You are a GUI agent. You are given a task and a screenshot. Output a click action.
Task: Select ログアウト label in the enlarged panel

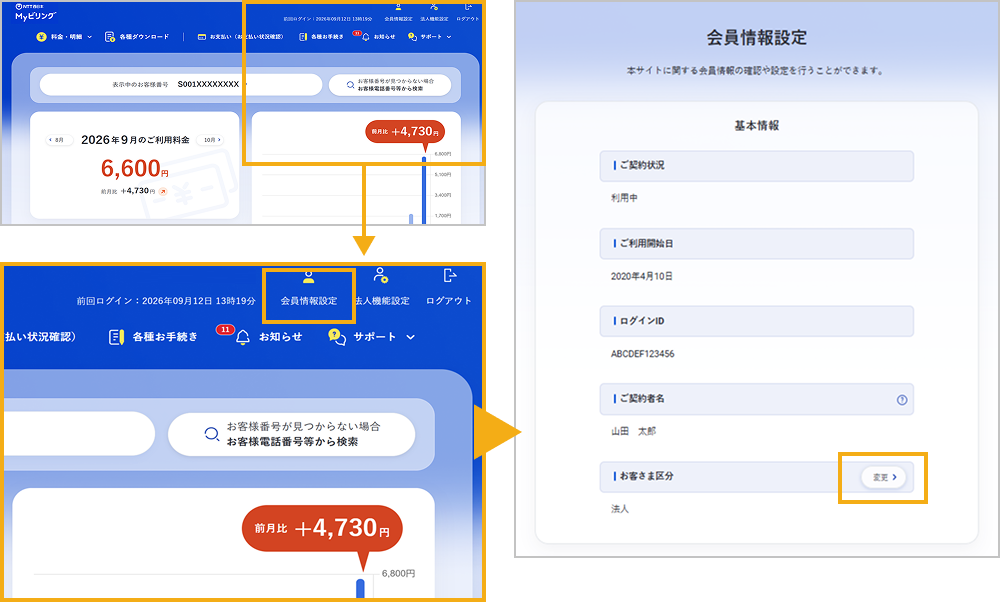[449, 301]
